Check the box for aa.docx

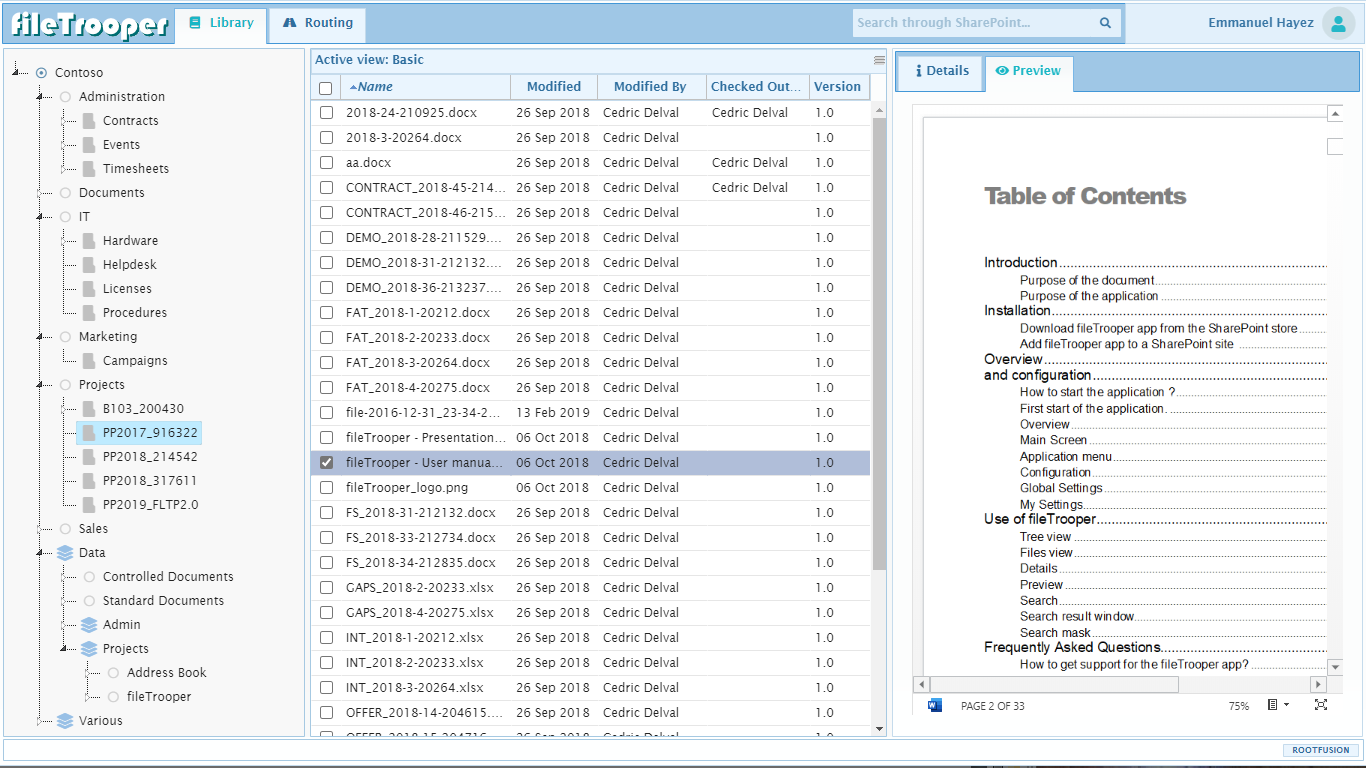326,163
